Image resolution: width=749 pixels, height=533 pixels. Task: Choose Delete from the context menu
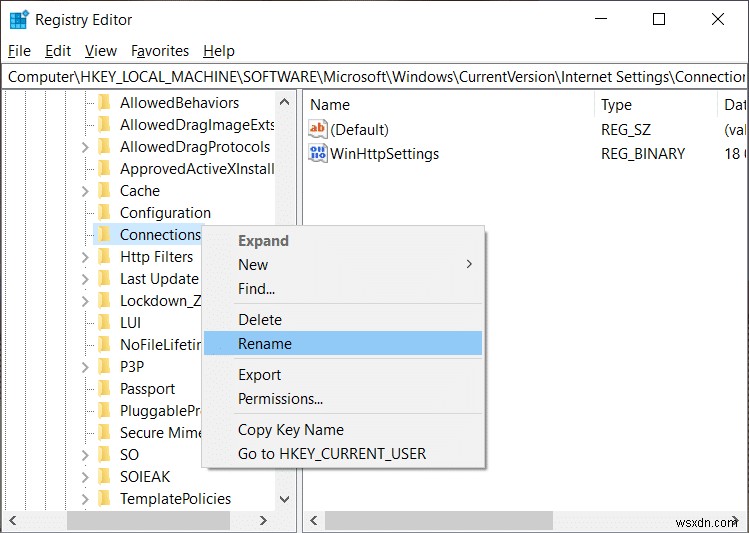point(343,320)
